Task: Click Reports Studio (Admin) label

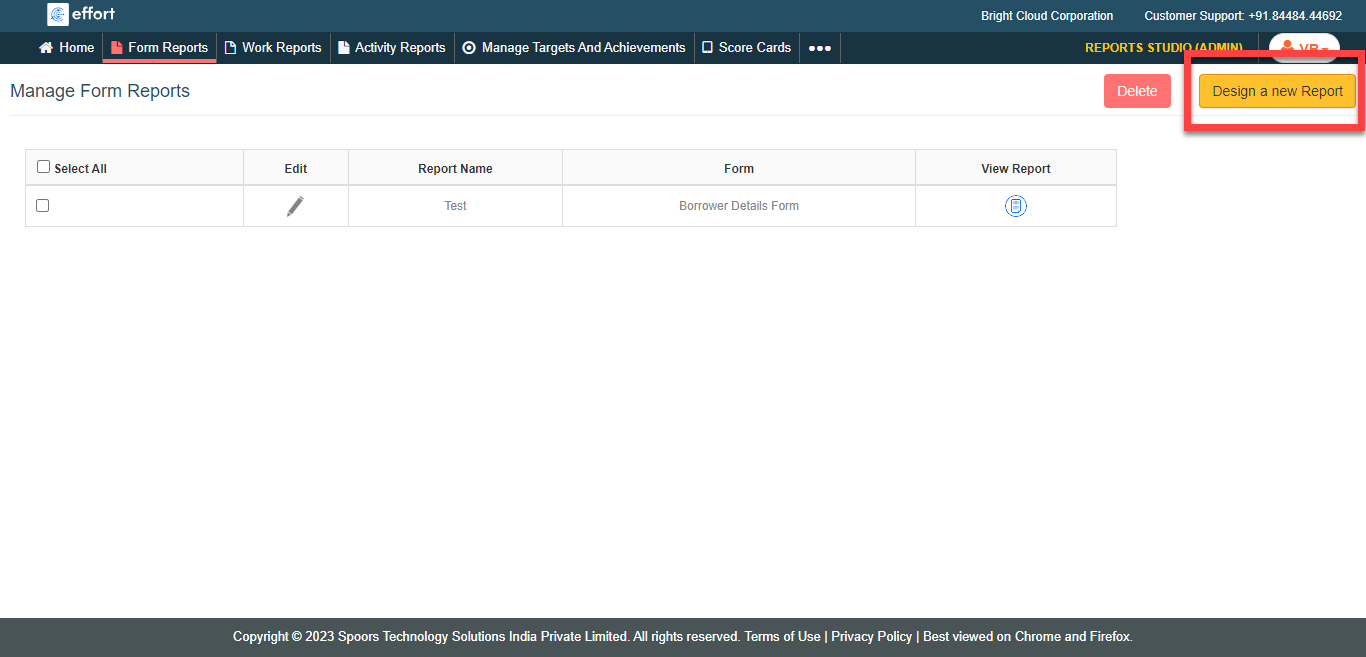Action: [x=1163, y=47]
